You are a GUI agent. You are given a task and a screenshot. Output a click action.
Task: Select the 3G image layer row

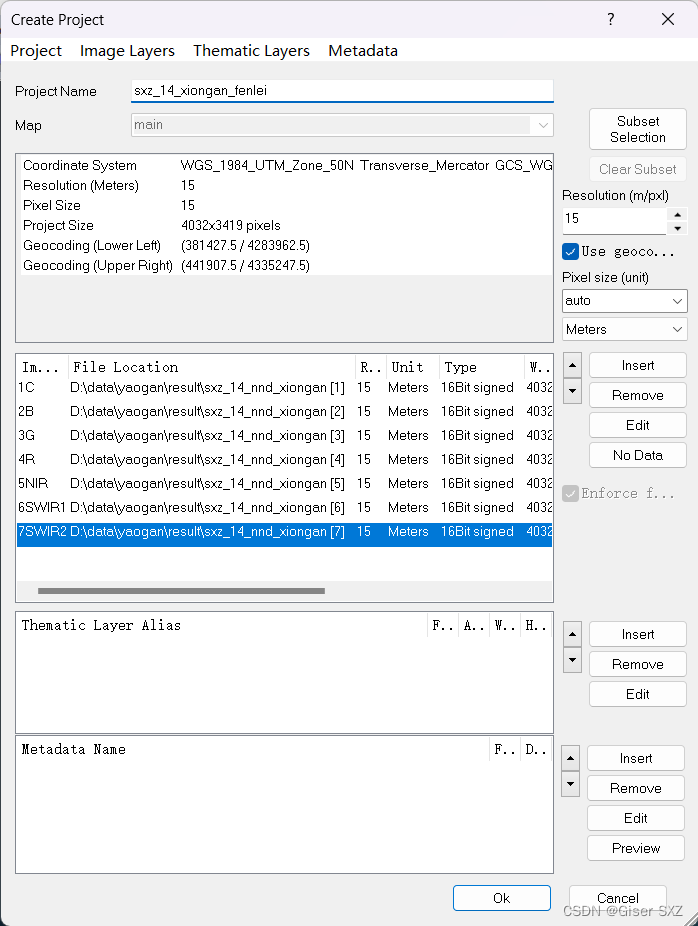285,436
